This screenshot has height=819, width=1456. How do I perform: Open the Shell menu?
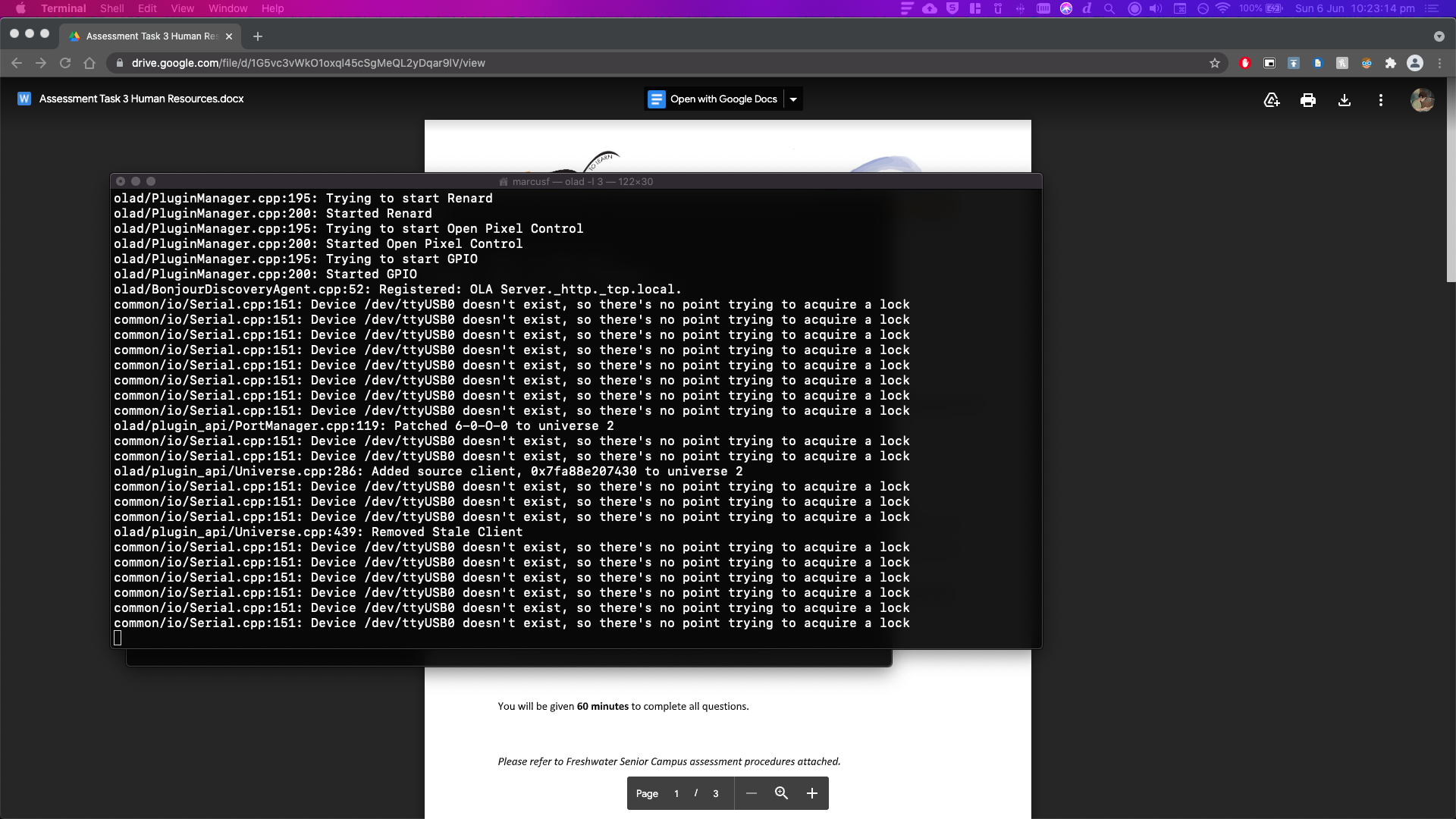point(111,8)
